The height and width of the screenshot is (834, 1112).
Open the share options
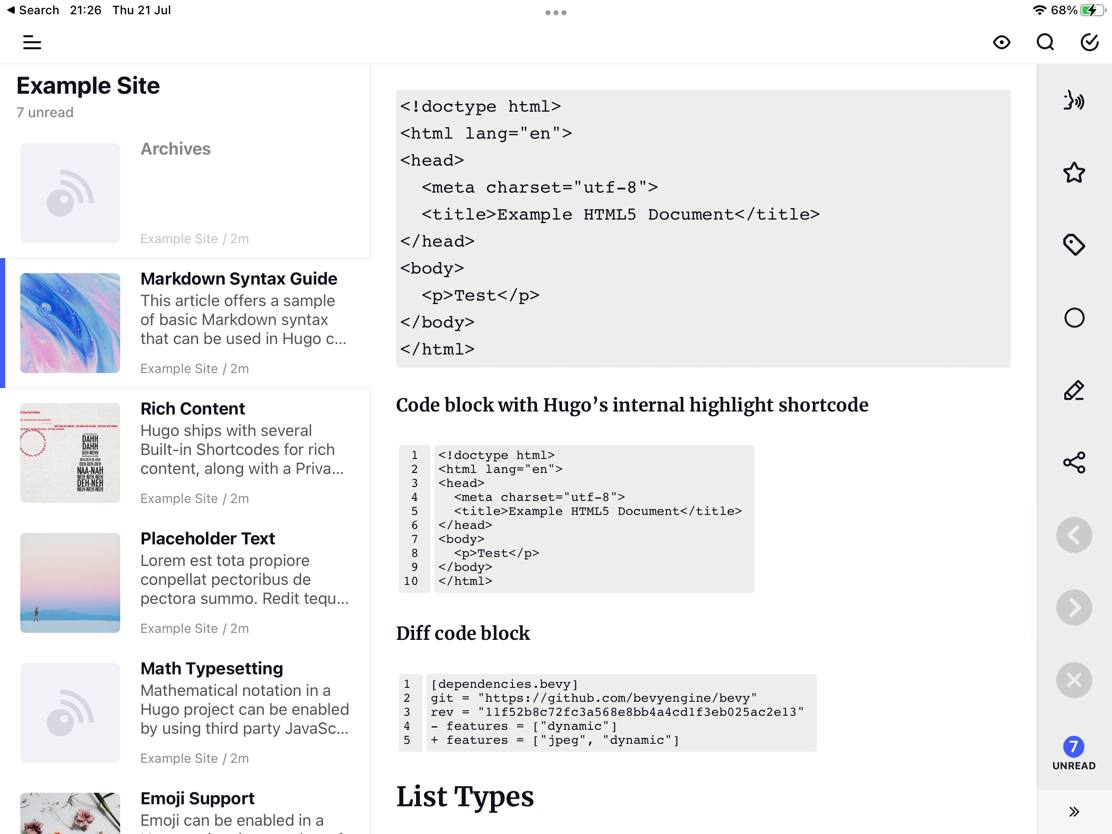[x=1074, y=462]
